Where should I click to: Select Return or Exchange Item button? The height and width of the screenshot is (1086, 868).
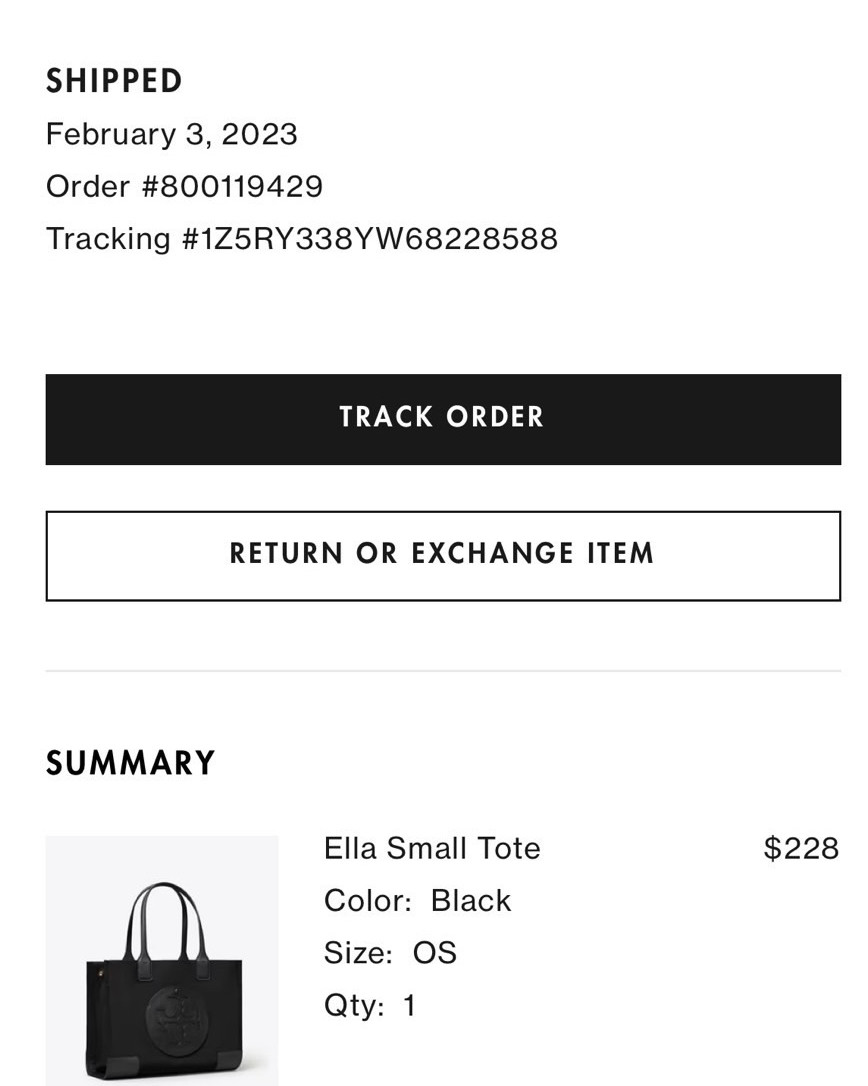click(x=443, y=555)
